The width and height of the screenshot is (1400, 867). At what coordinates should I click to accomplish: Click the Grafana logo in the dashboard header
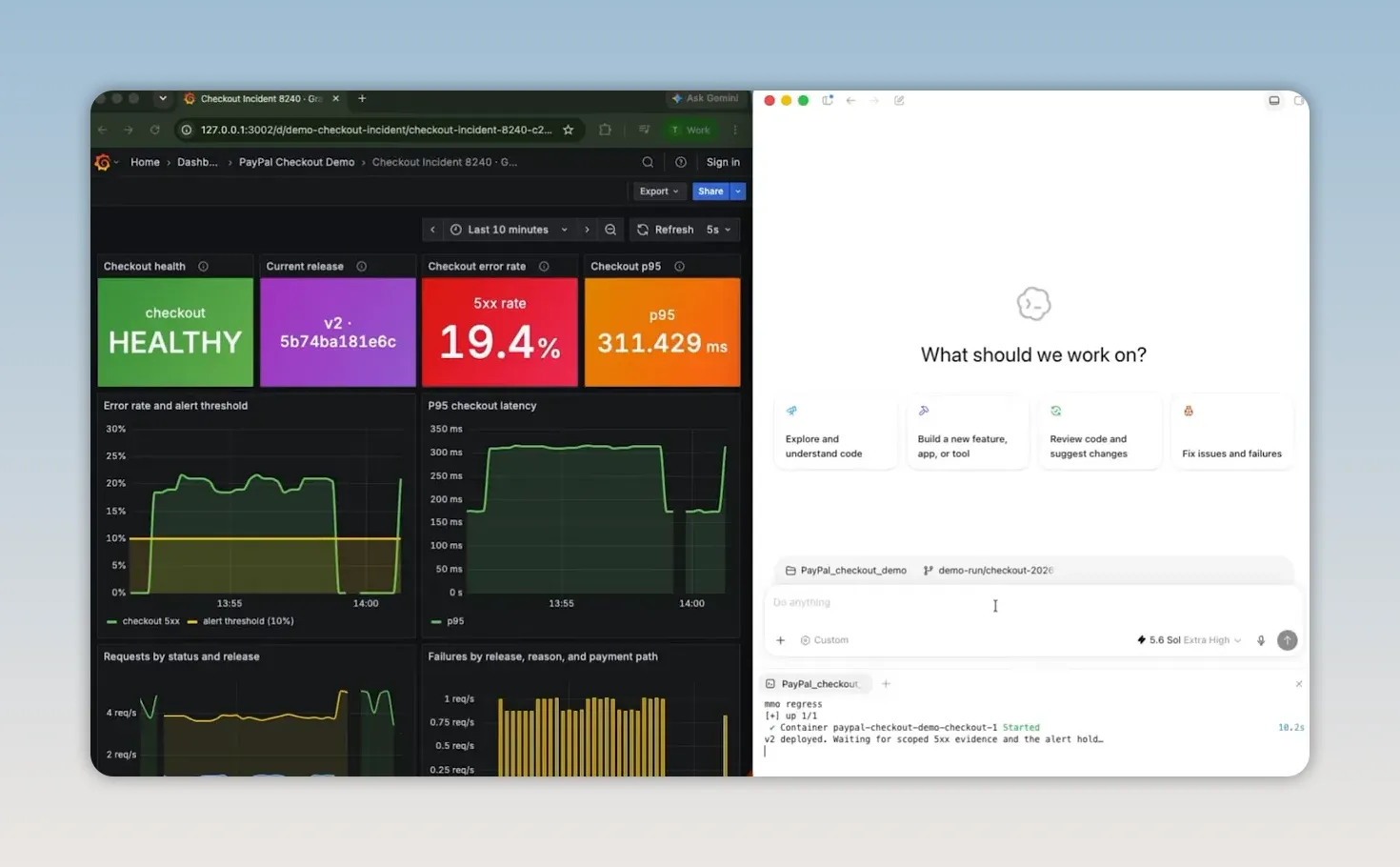(103, 162)
